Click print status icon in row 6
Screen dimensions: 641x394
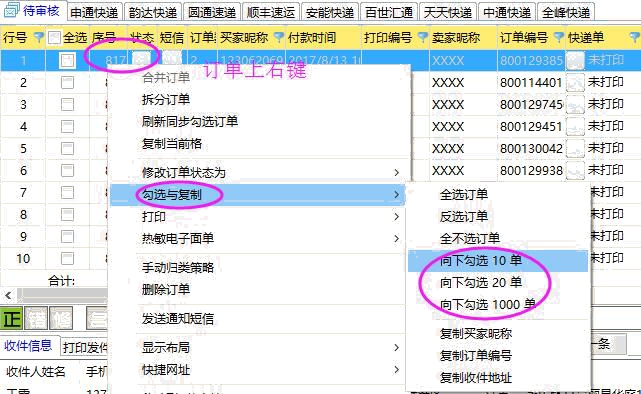[576, 170]
